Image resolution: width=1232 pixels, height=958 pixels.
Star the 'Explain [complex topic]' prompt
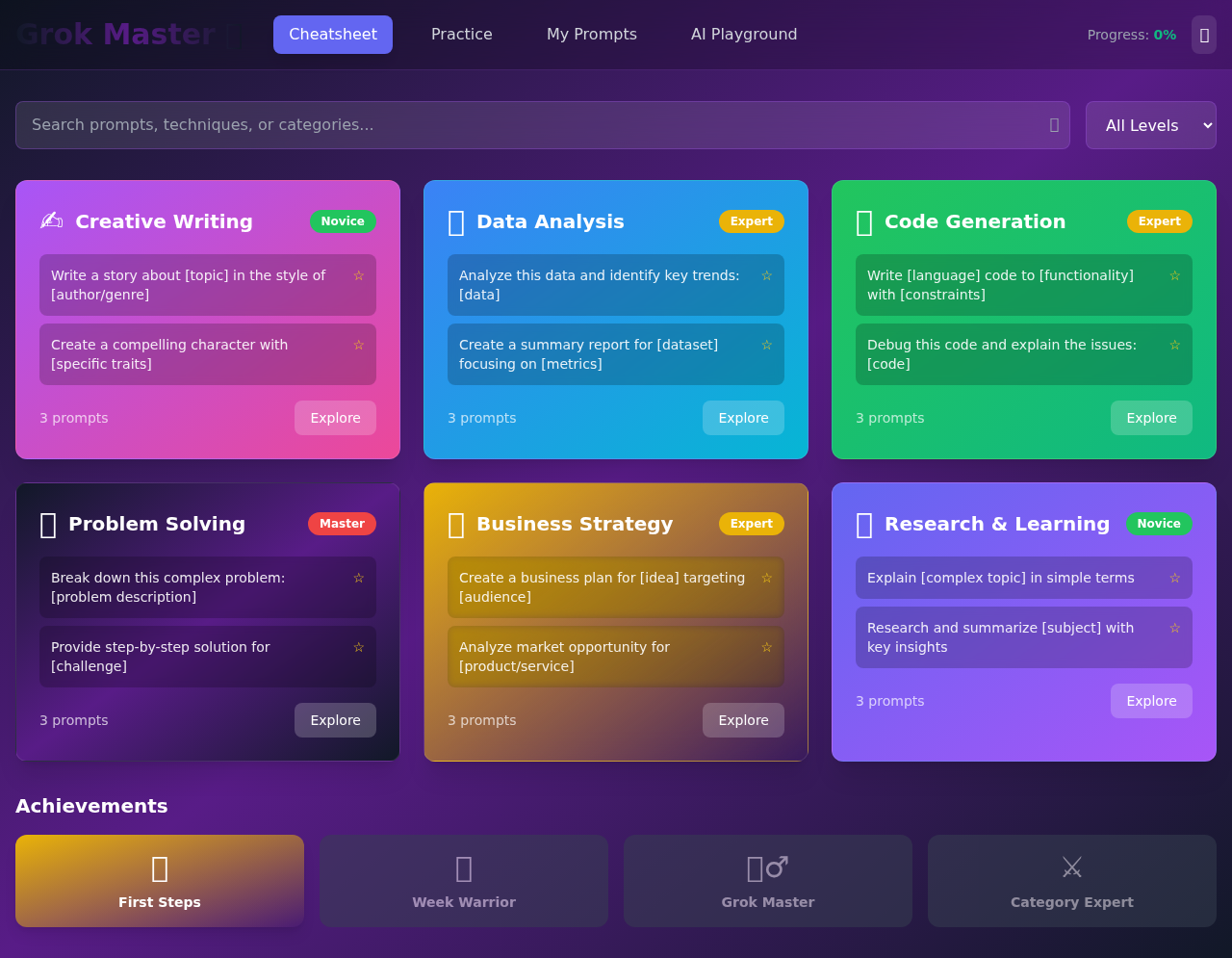pos(1174,578)
